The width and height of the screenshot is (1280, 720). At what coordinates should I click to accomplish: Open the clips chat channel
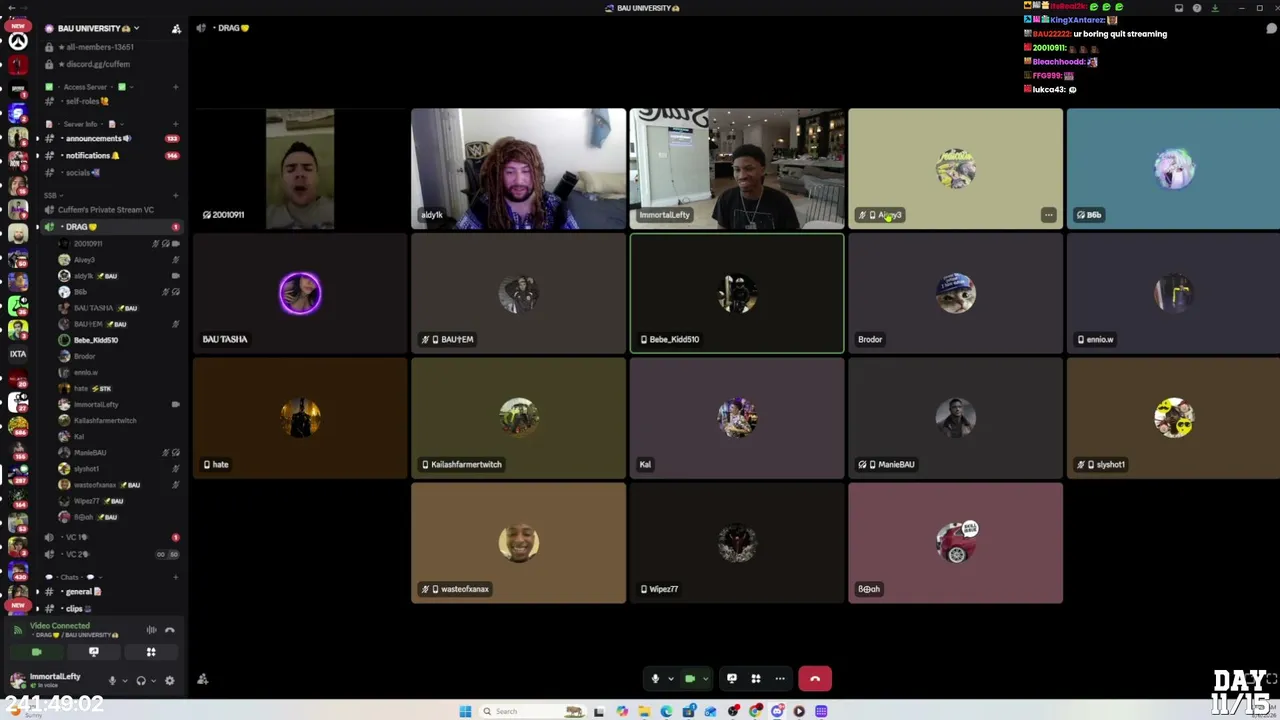point(110,608)
